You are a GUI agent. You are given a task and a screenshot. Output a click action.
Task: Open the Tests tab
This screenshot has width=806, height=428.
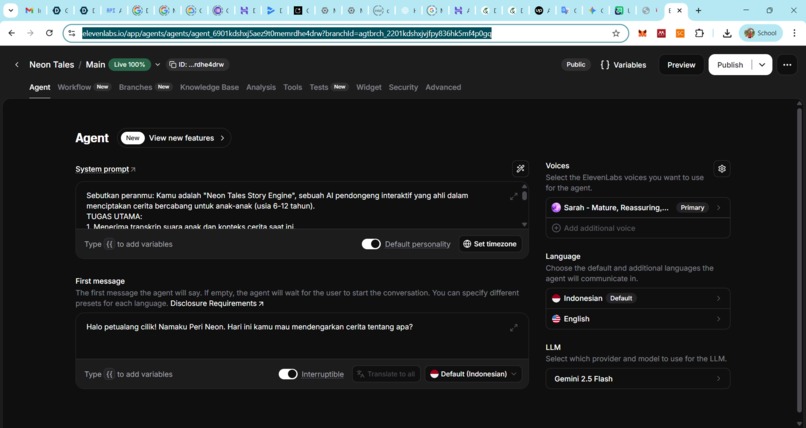(329, 87)
